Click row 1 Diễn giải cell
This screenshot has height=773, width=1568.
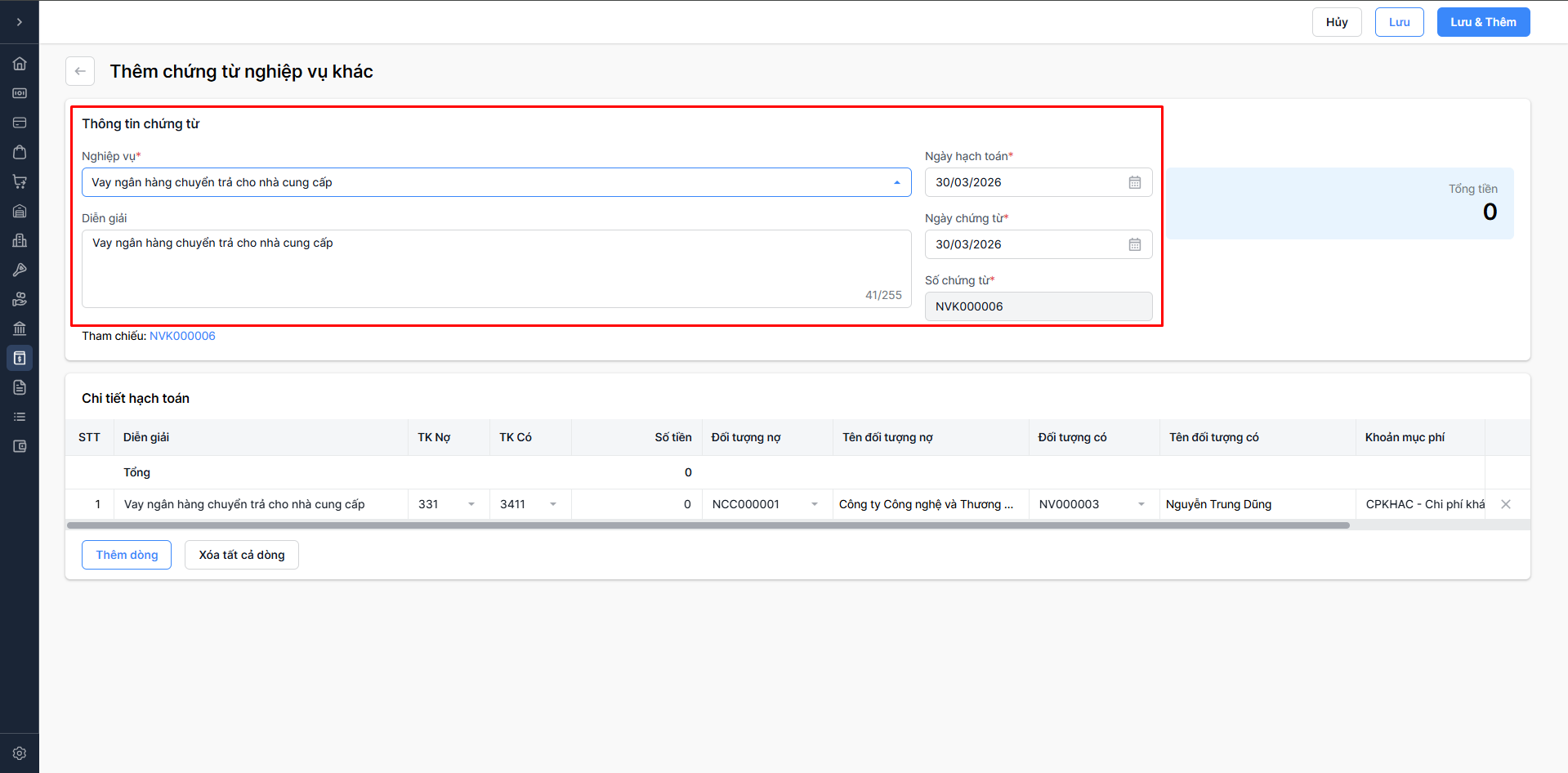261,504
